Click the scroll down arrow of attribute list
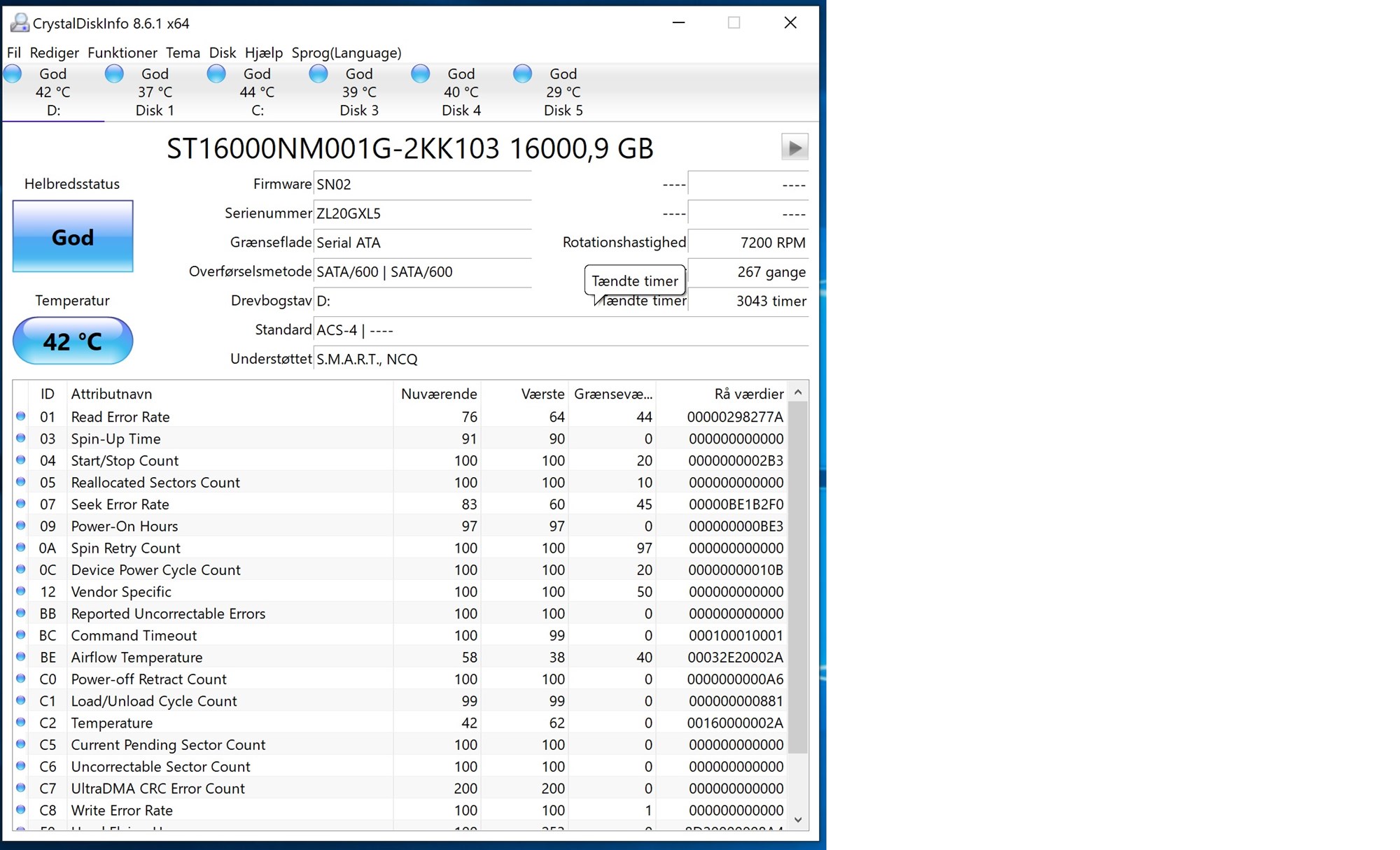Viewport: 1400px width, 850px height. tap(798, 820)
